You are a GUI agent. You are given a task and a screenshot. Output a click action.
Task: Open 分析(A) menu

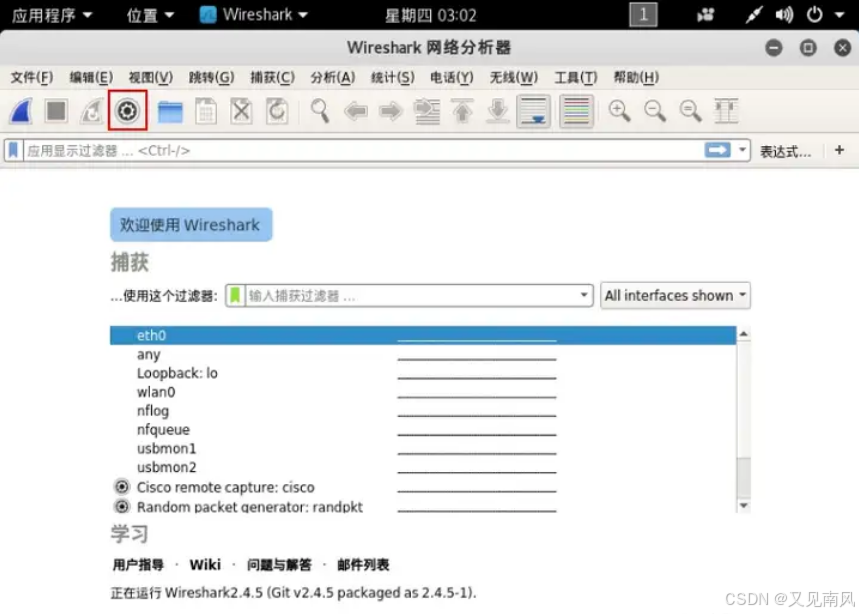click(x=333, y=78)
